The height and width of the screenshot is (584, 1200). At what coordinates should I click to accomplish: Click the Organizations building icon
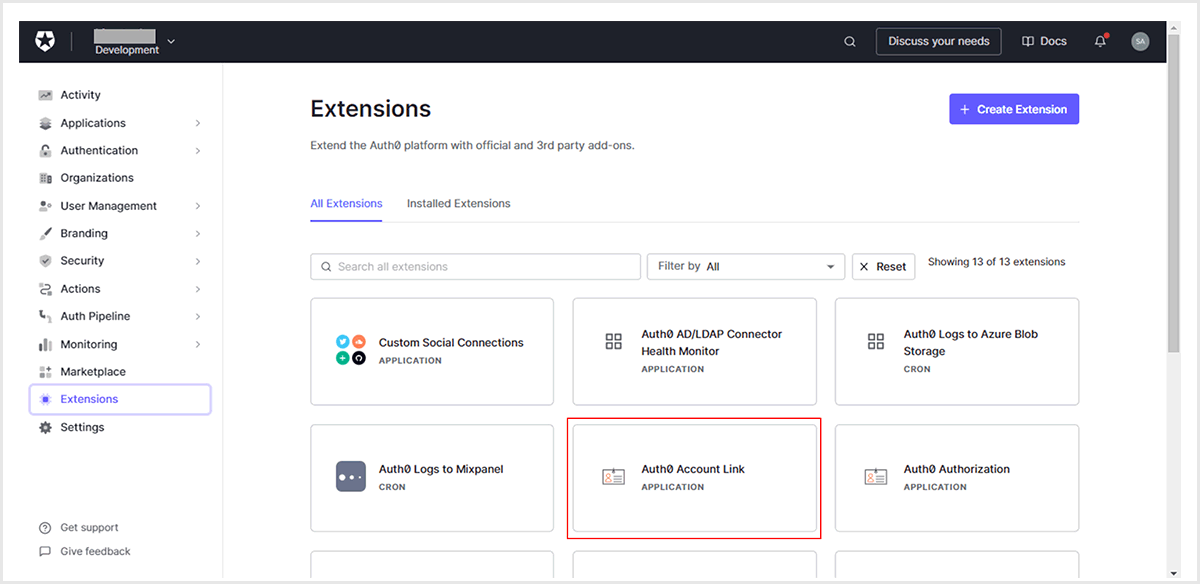[45, 178]
